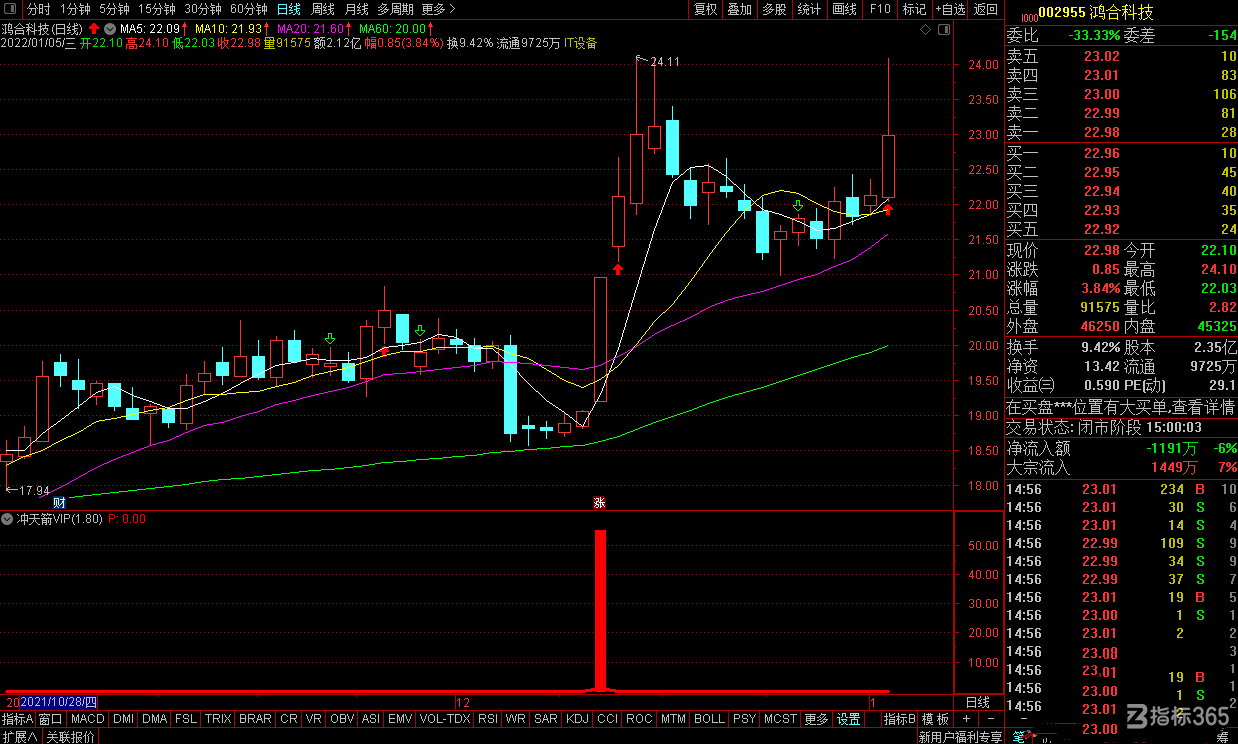The height and width of the screenshot is (744, 1238).
Task: Select the 1分钟 period
Action: (75, 9)
